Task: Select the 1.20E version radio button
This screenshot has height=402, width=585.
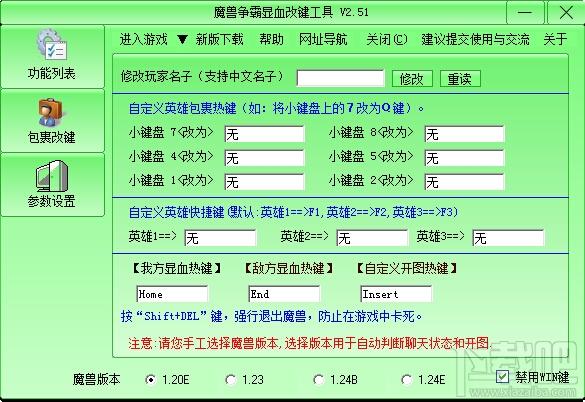Action: click(151, 380)
